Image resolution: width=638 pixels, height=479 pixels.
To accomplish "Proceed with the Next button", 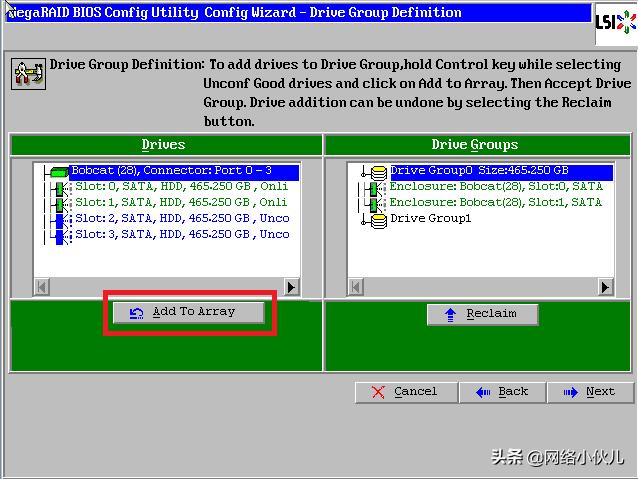I will [x=590, y=392].
